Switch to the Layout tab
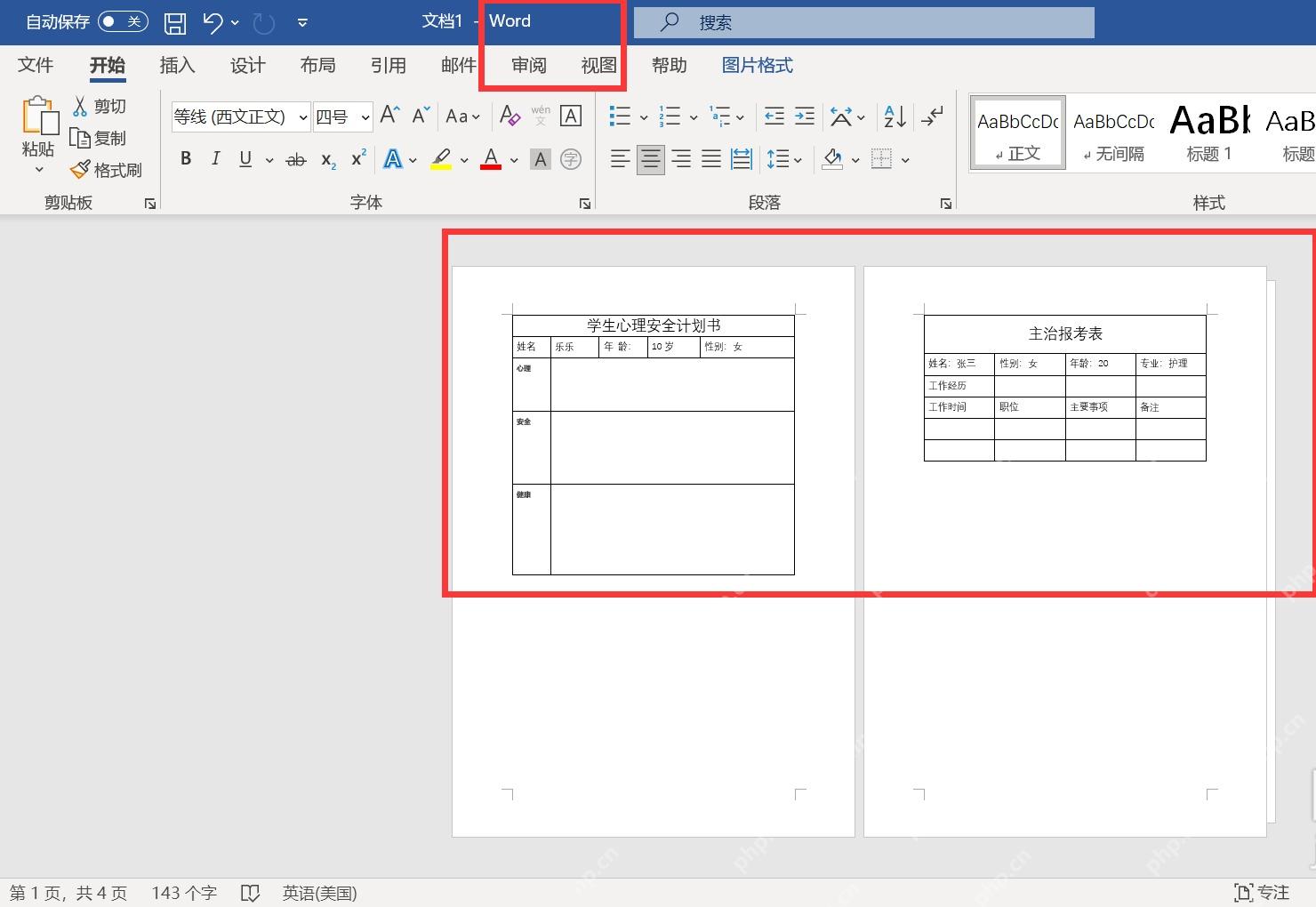Image resolution: width=1316 pixels, height=907 pixels. (317, 65)
